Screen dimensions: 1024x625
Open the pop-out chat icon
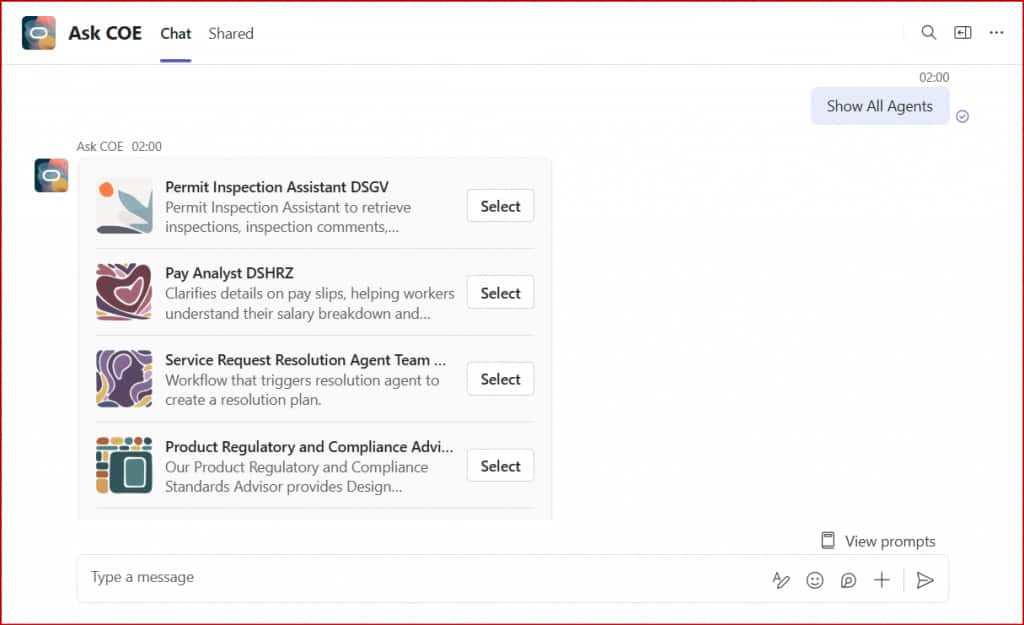963,33
